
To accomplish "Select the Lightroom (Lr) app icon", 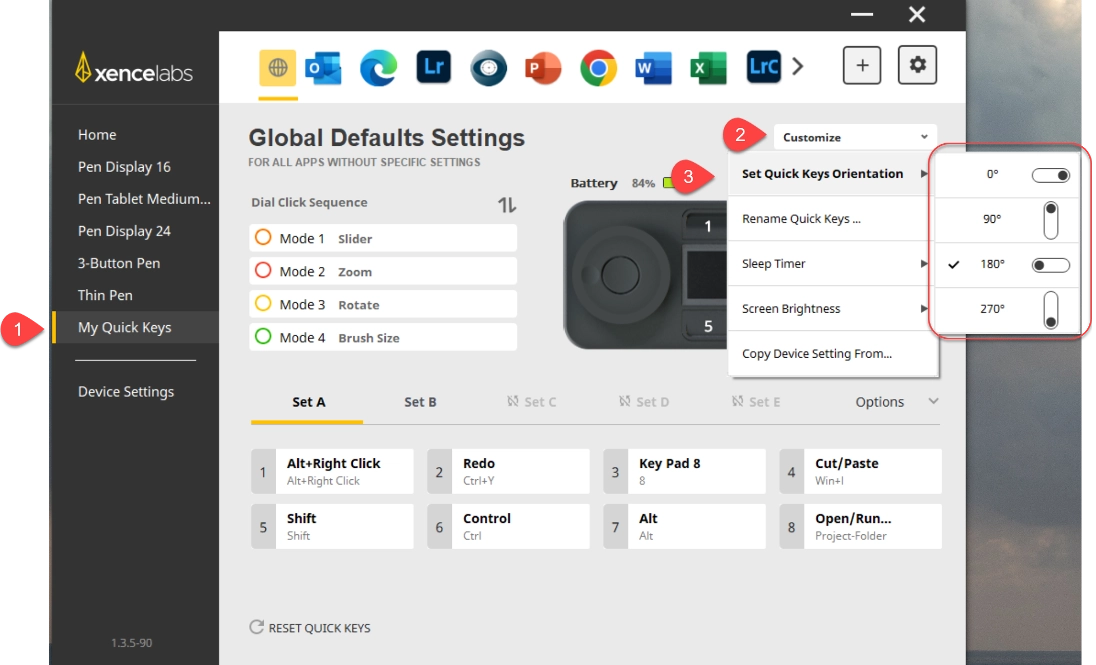I will [x=433, y=67].
